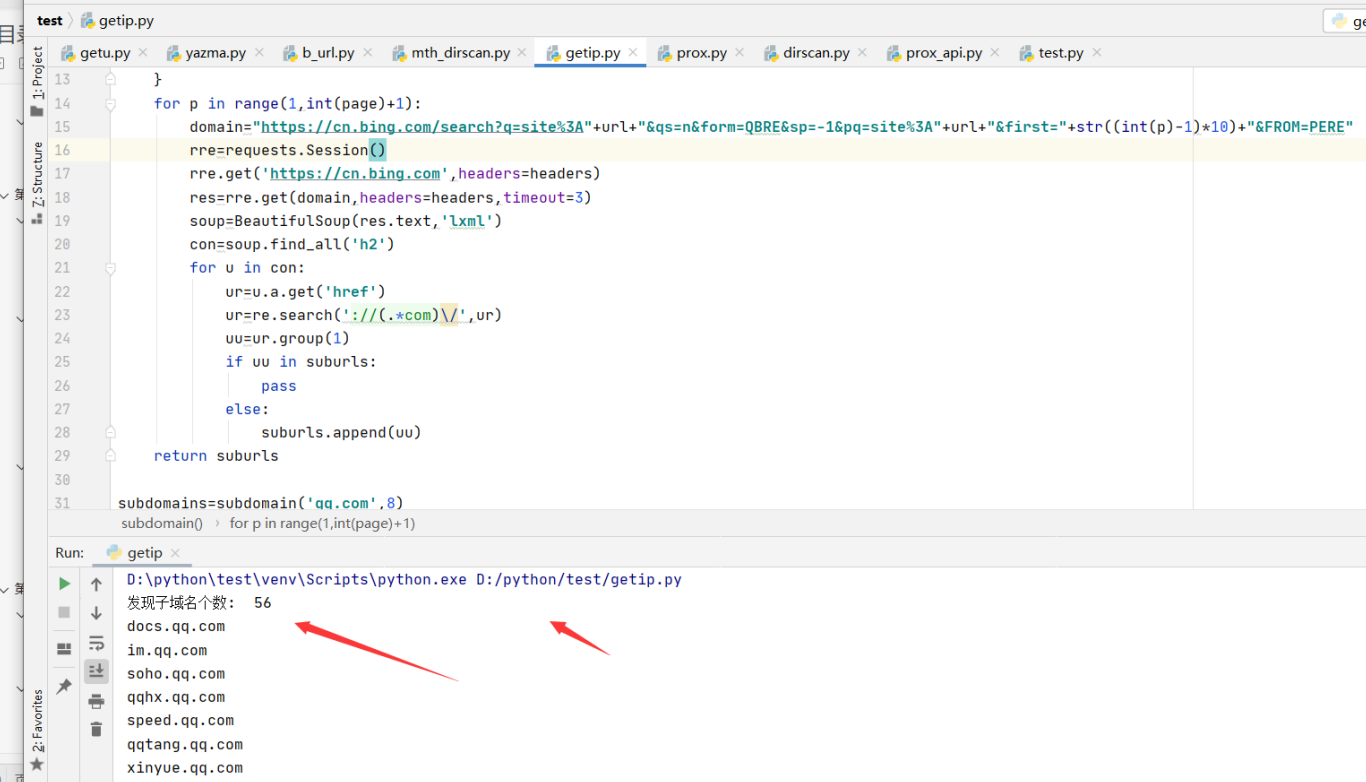Close the getu.py tab
This screenshot has width=1366, height=782.
click(143, 52)
